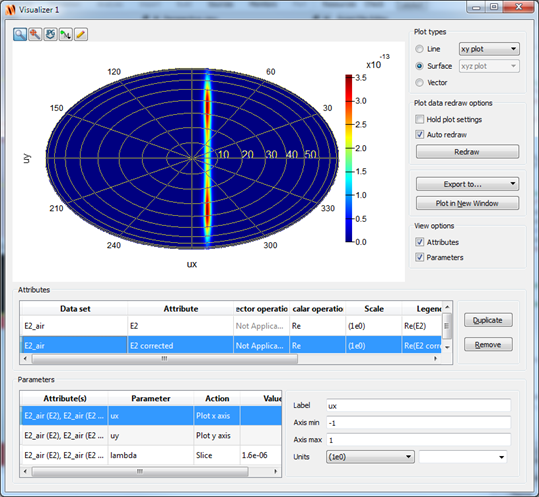
Task: Select the zoom magnifier tool
Action: click(20, 34)
